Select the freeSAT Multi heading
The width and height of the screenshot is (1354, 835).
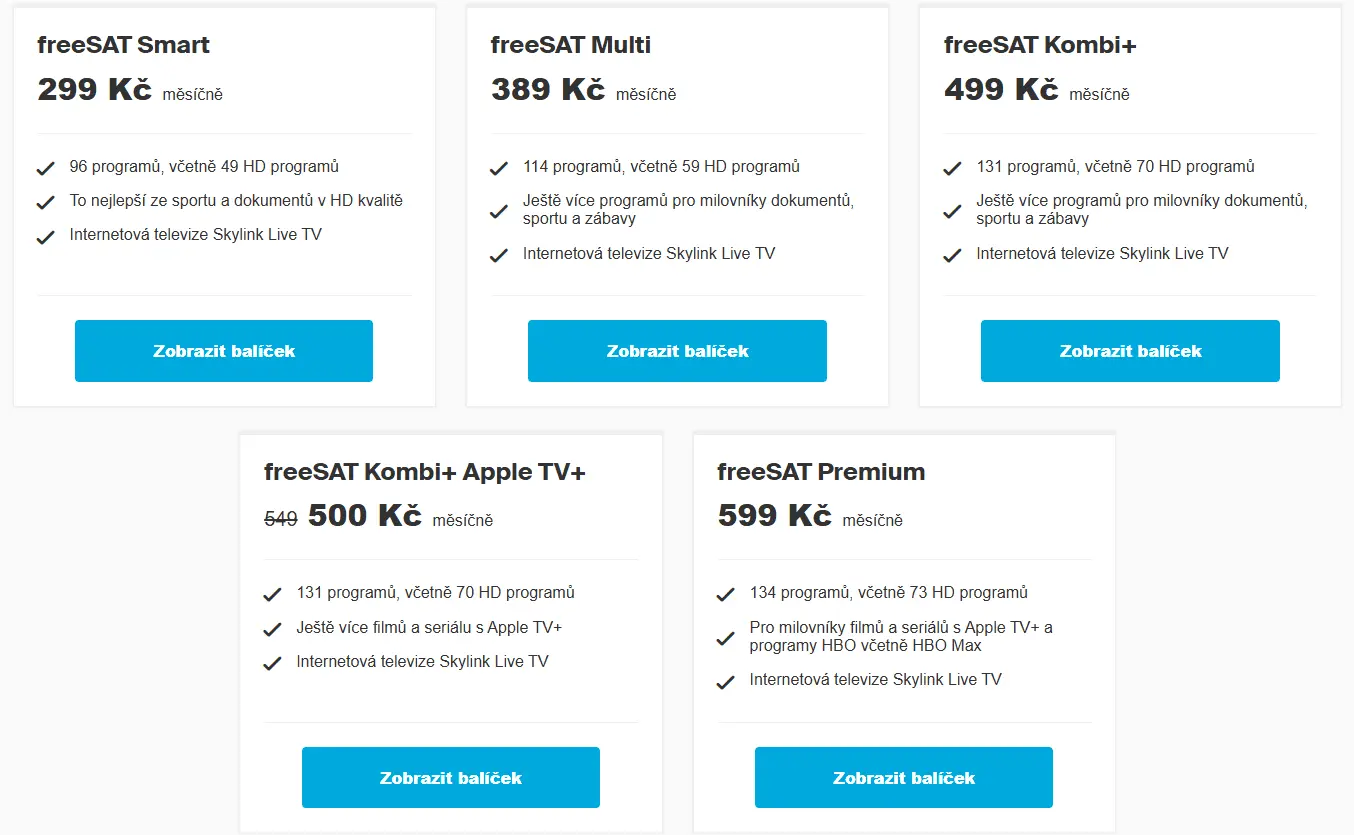pos(571,45)
